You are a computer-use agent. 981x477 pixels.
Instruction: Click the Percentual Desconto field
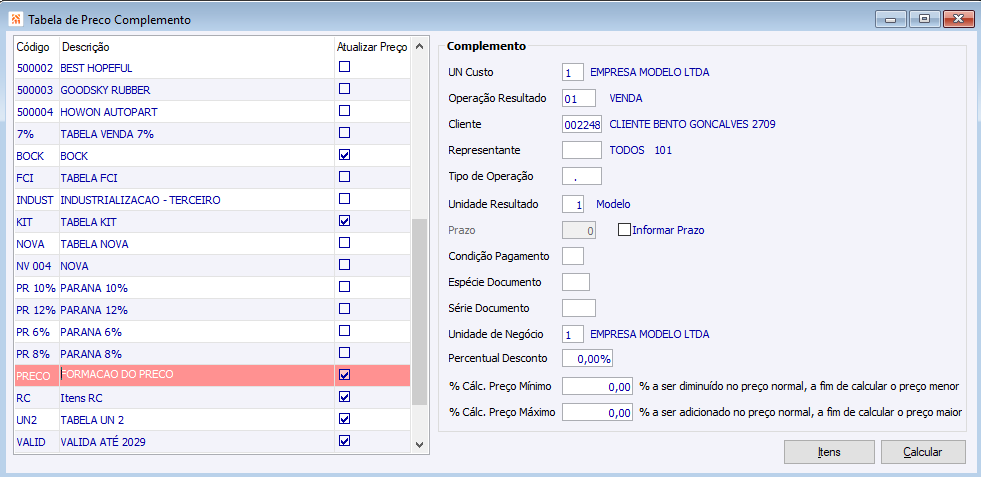pos(588,358)
